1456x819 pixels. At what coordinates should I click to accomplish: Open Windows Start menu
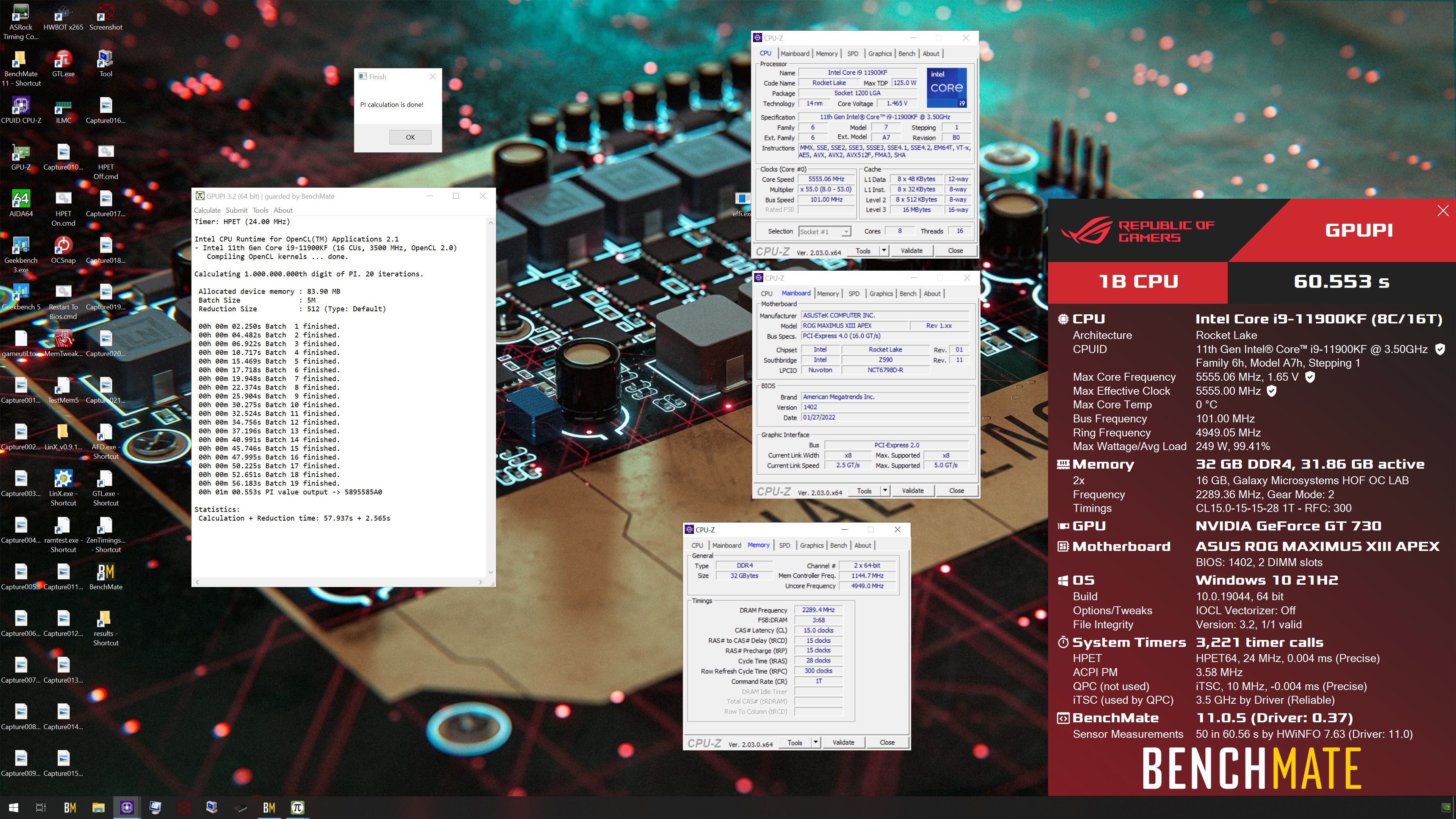(14, 808)
